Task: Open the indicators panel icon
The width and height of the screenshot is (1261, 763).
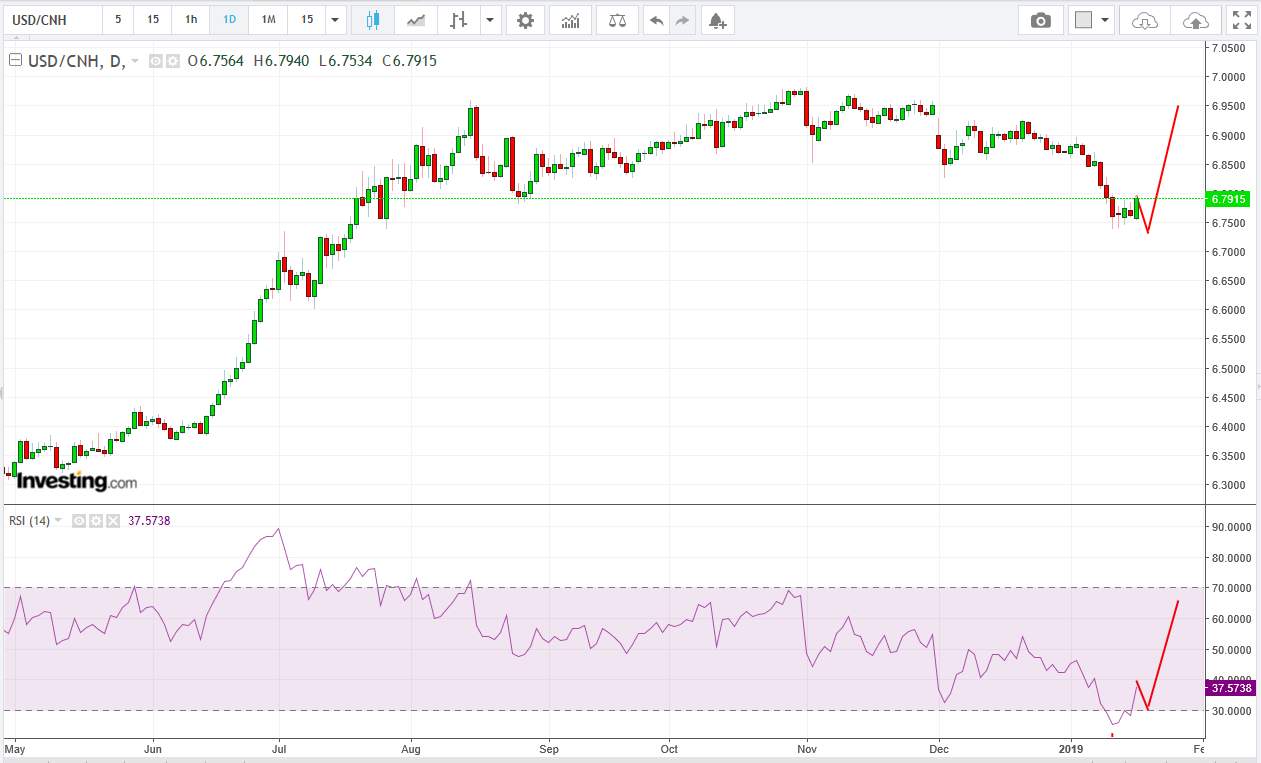Action: click(x=570, y=20)
